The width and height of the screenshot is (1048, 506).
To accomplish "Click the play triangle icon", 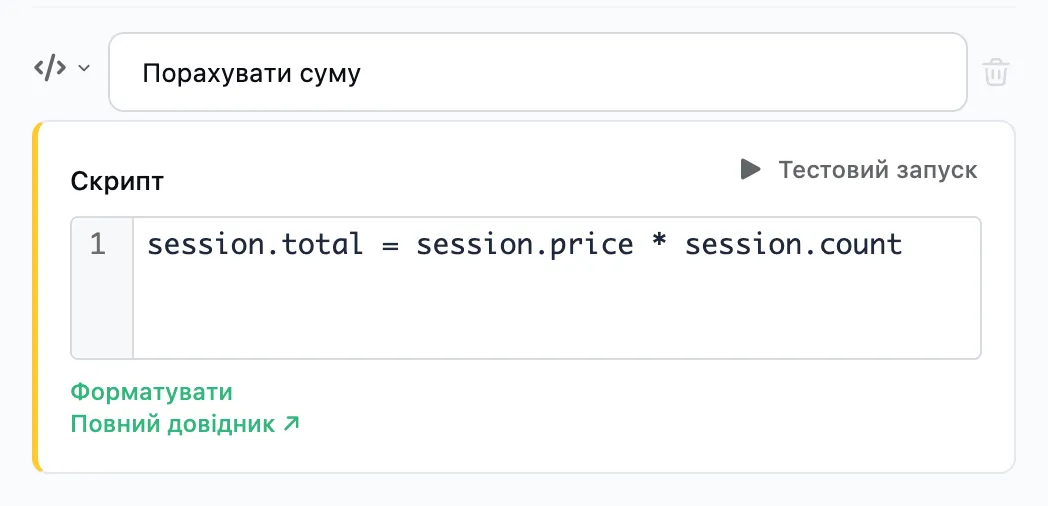I will pyautogui.click(x=751, y=170).
